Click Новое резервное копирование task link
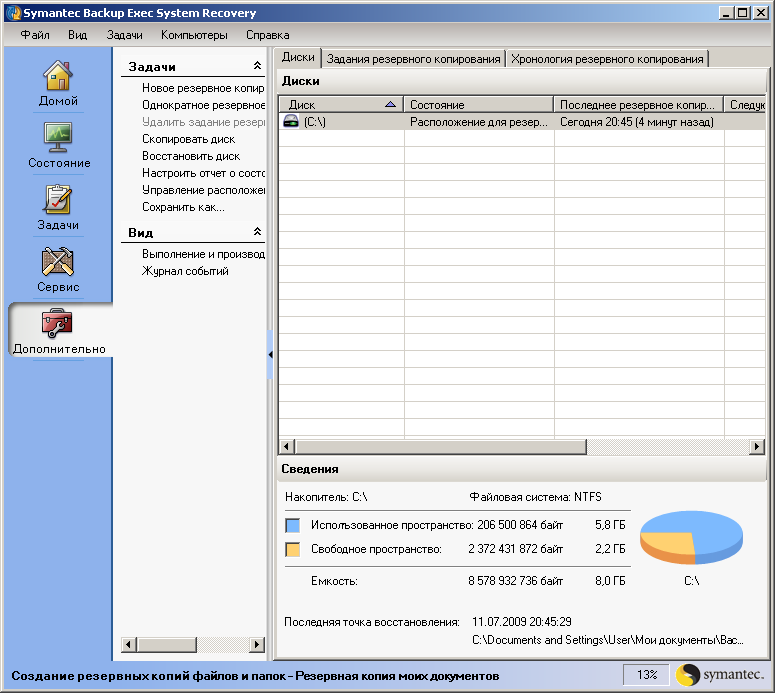 (203, 88)
